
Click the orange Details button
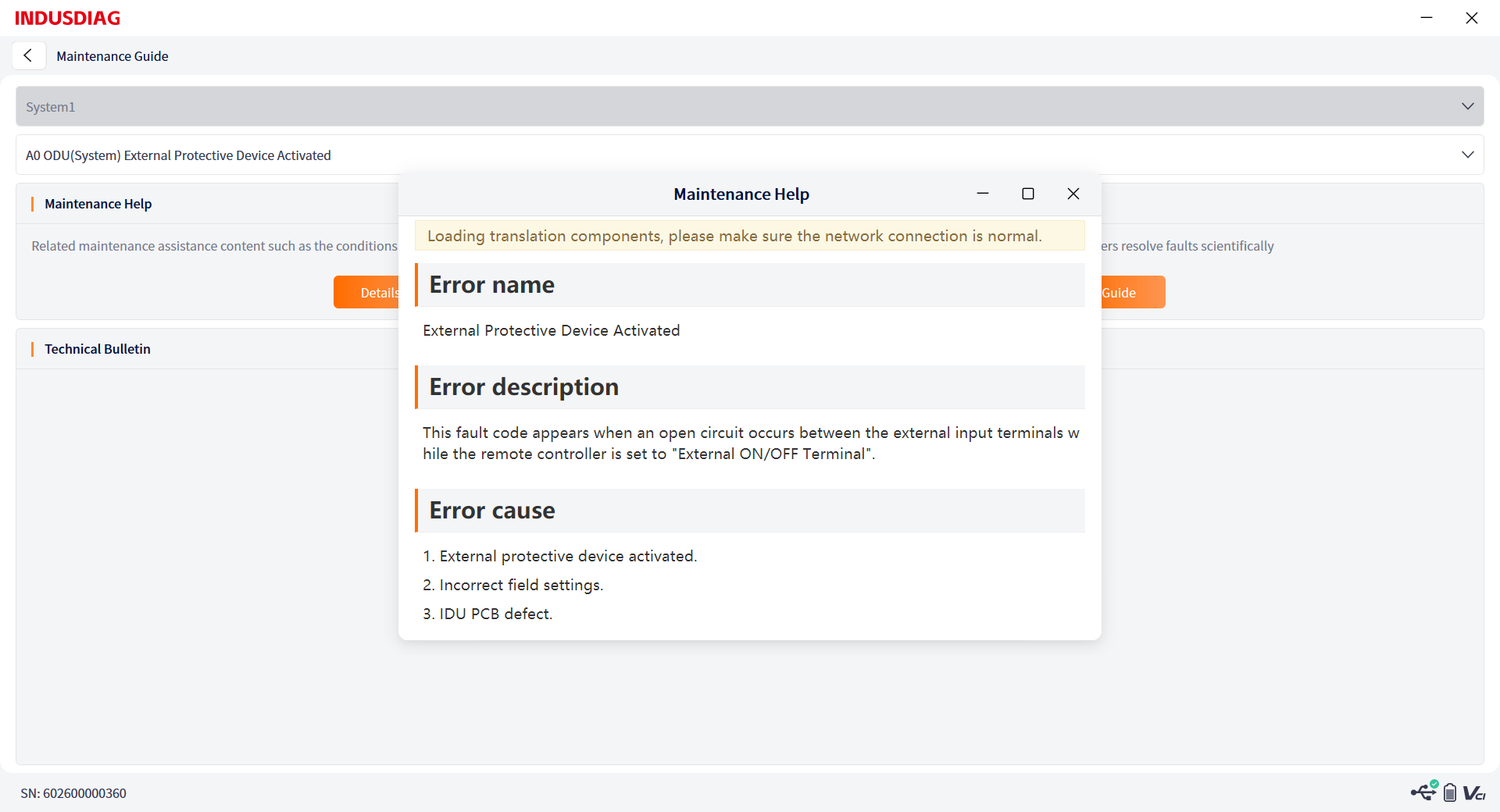click(x=366, y=292)
